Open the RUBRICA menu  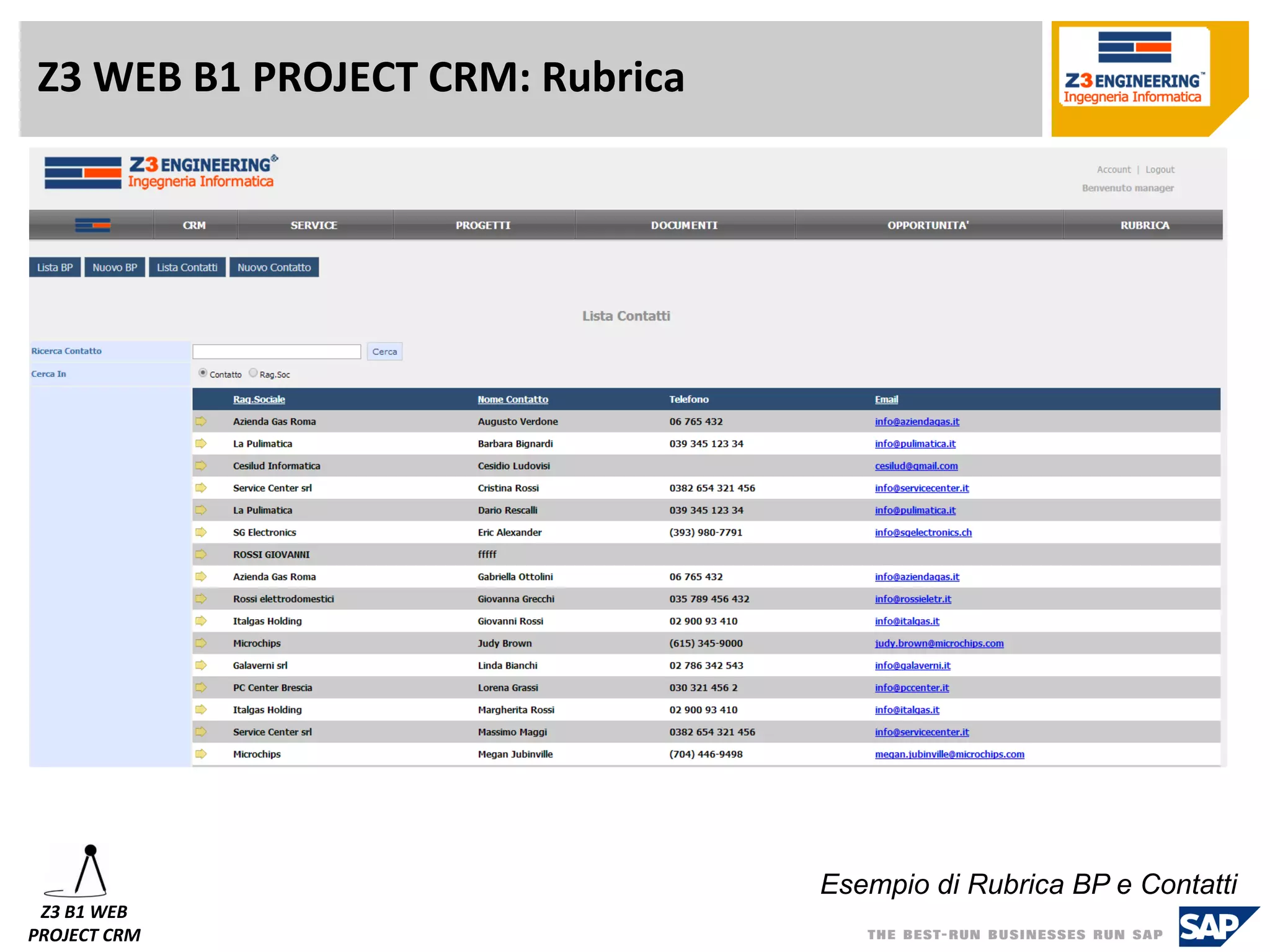pos(1145,225)
